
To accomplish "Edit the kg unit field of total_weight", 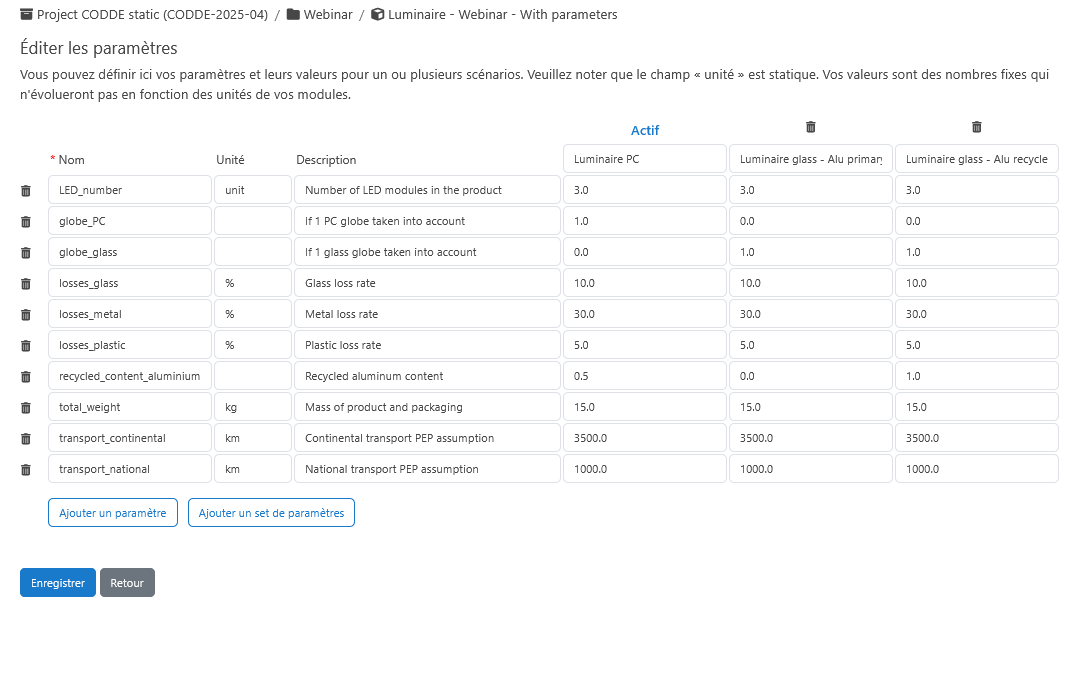I will [x=253, y=407].
